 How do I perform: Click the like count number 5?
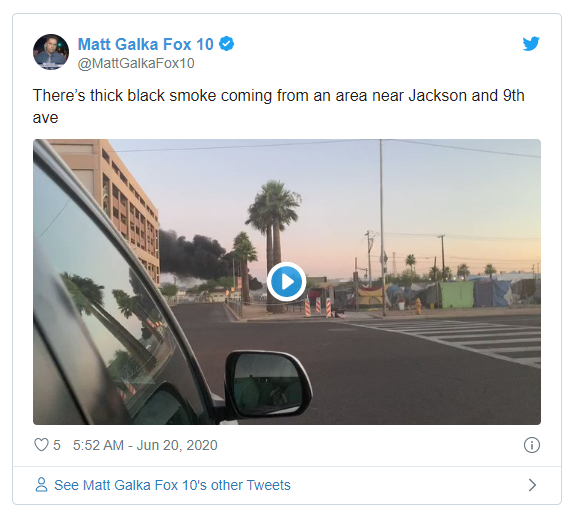click(x=57, y=445)
